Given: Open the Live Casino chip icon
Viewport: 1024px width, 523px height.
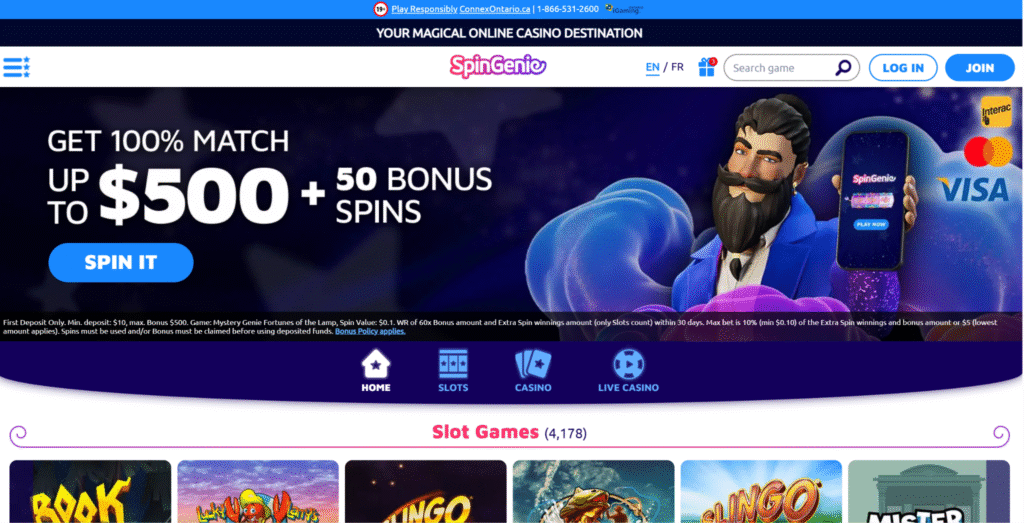Looking at the screenshot, I should pos(628,364).
